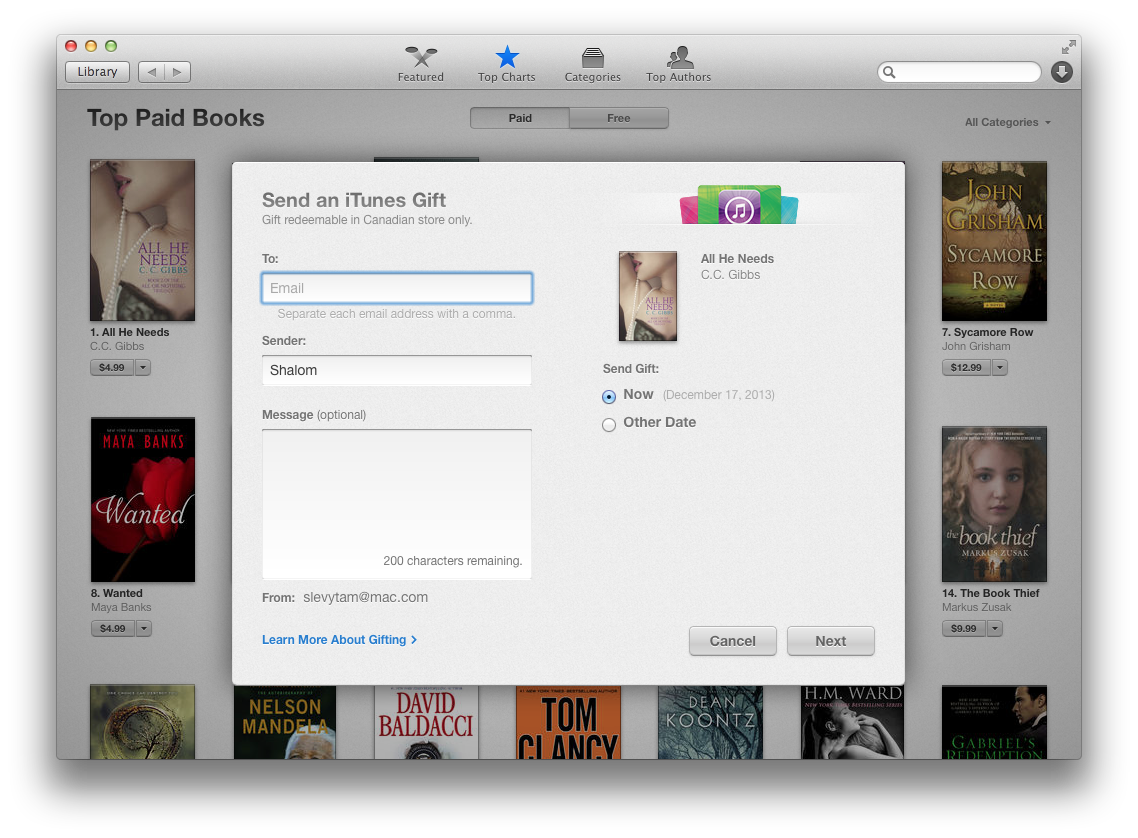Select the Now radio button
Image resolution: width=1138 pixels, height=838 pixels.
[609, 396]
